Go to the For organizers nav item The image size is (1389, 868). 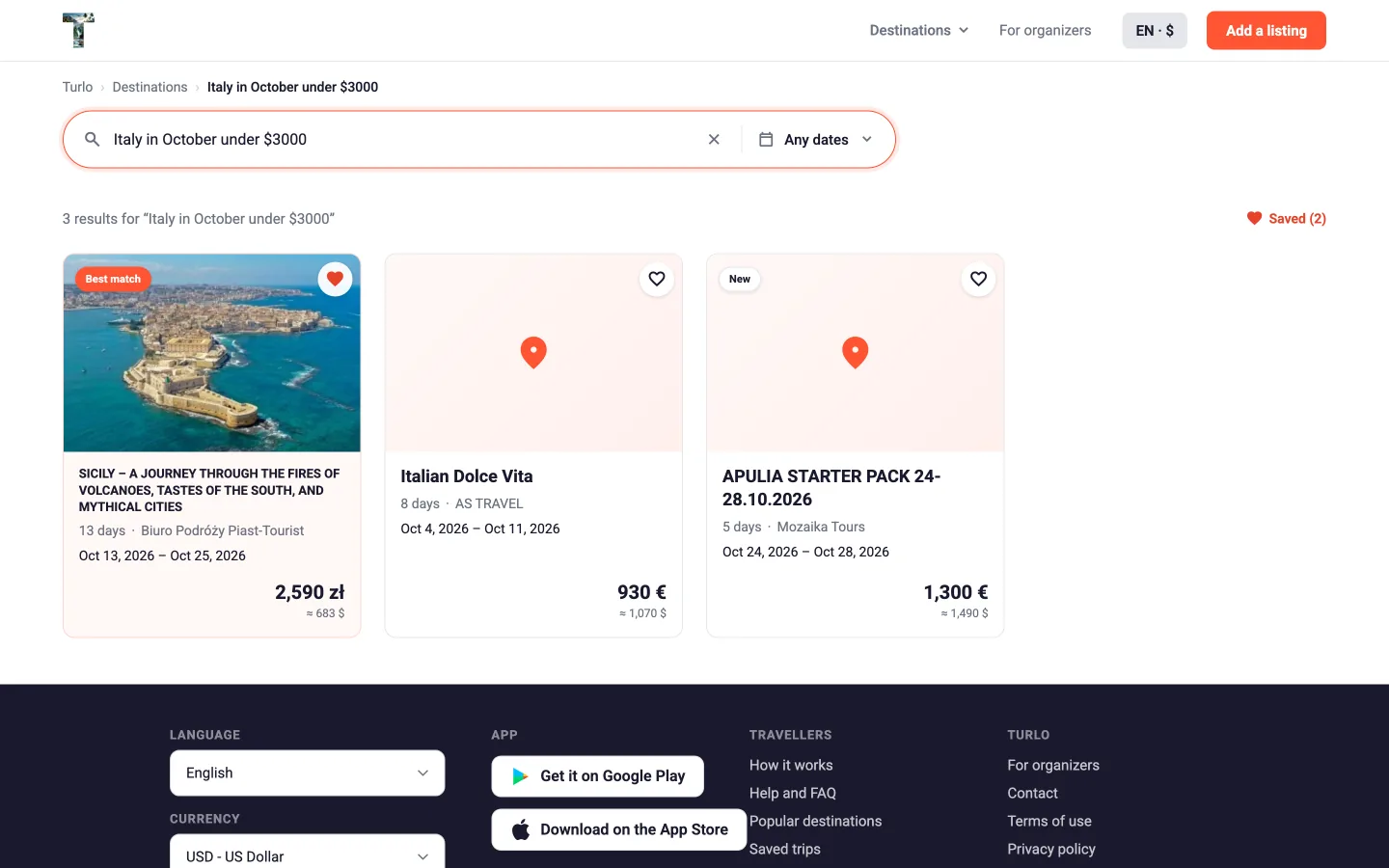pyautogui.click(x=1045, y=30)
